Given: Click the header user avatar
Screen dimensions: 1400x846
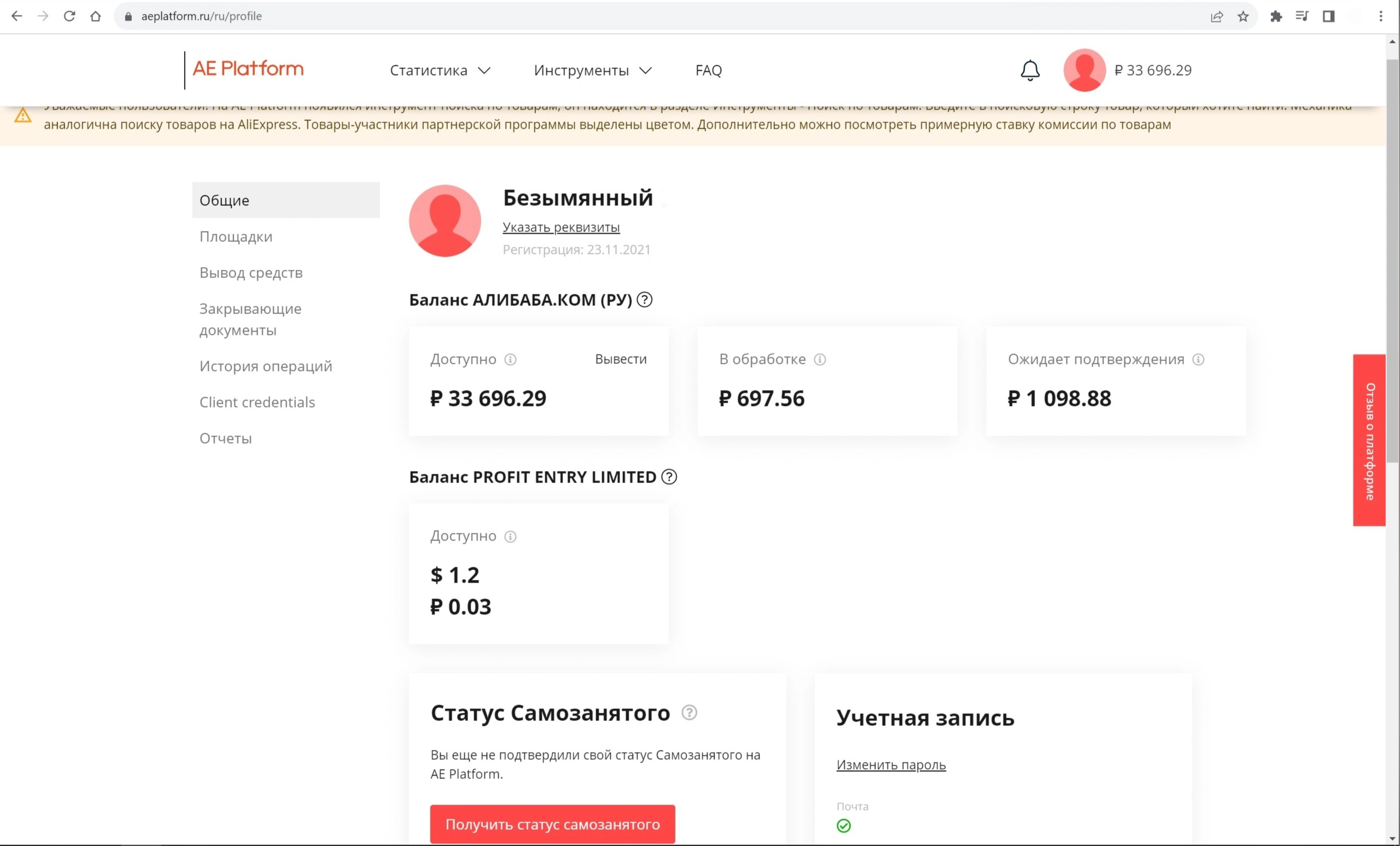Looking at the screenshot, I should (x=1084, y=70).
